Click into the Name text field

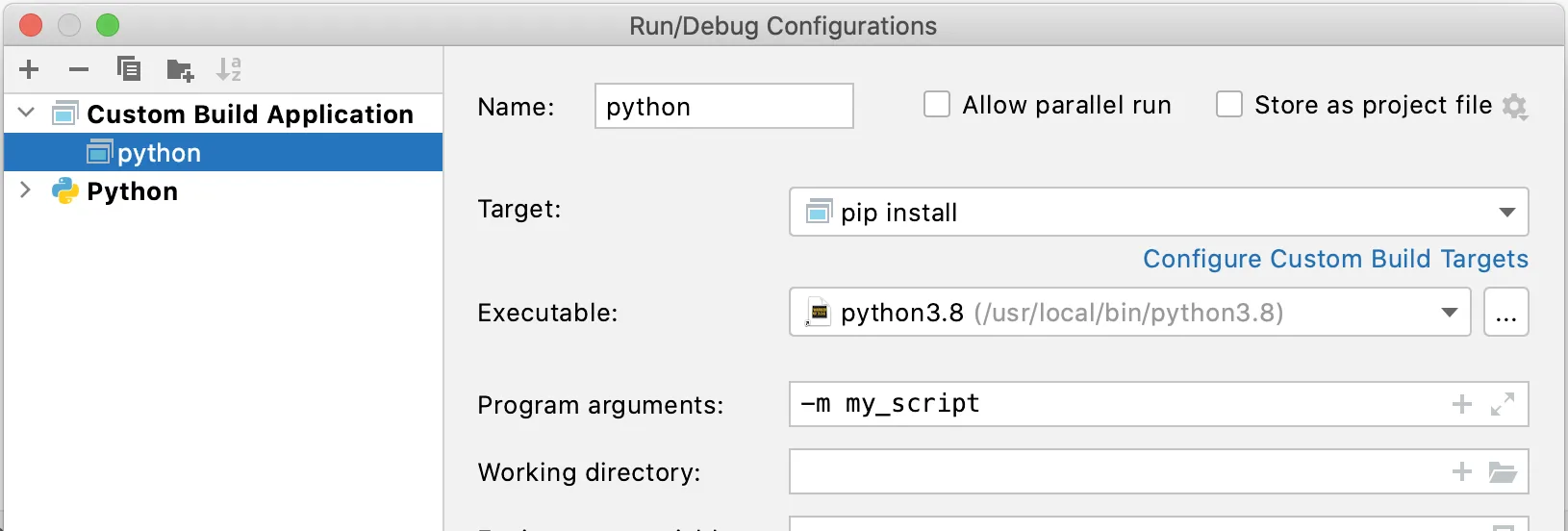723,106
